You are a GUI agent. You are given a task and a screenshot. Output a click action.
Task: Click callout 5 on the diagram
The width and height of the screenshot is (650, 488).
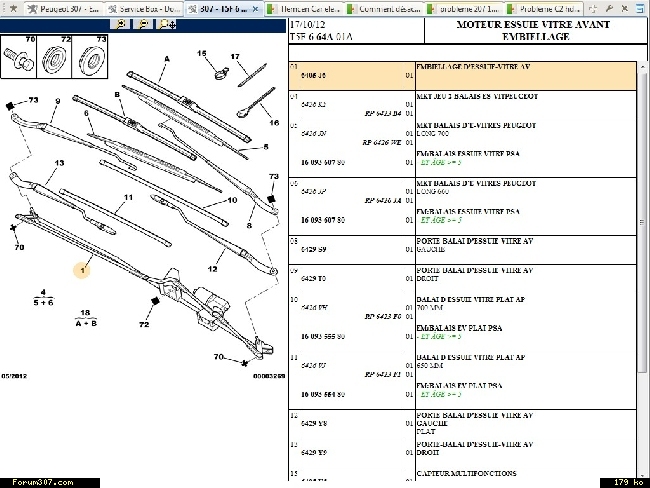pyautogui.click(x=266, y=146)
